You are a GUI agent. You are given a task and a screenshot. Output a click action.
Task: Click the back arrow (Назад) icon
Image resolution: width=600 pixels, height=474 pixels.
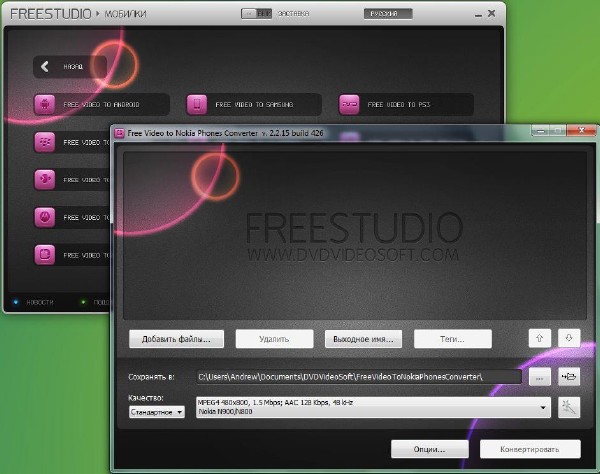coord(46,67)
